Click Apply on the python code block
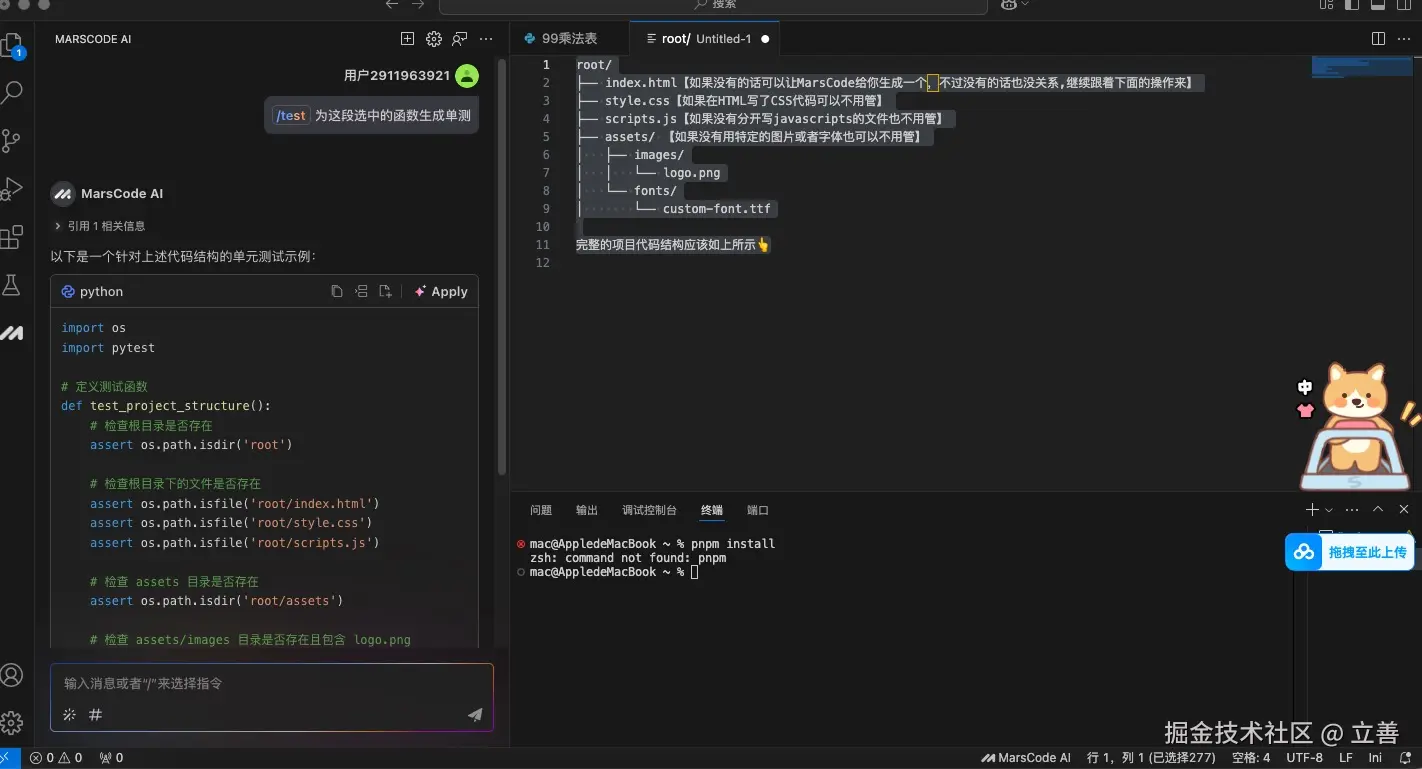1422x769 pixels. 441,292
